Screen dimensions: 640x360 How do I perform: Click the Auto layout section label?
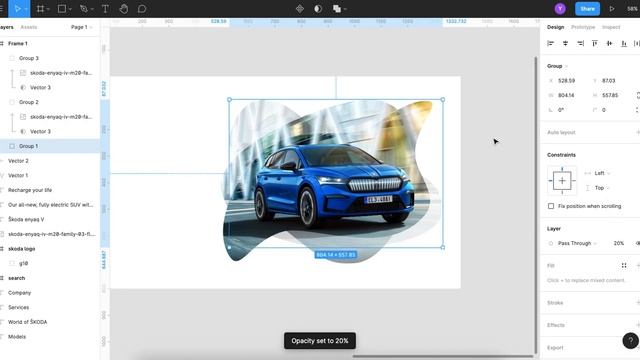pyautogui.click(x=561, y=132)
